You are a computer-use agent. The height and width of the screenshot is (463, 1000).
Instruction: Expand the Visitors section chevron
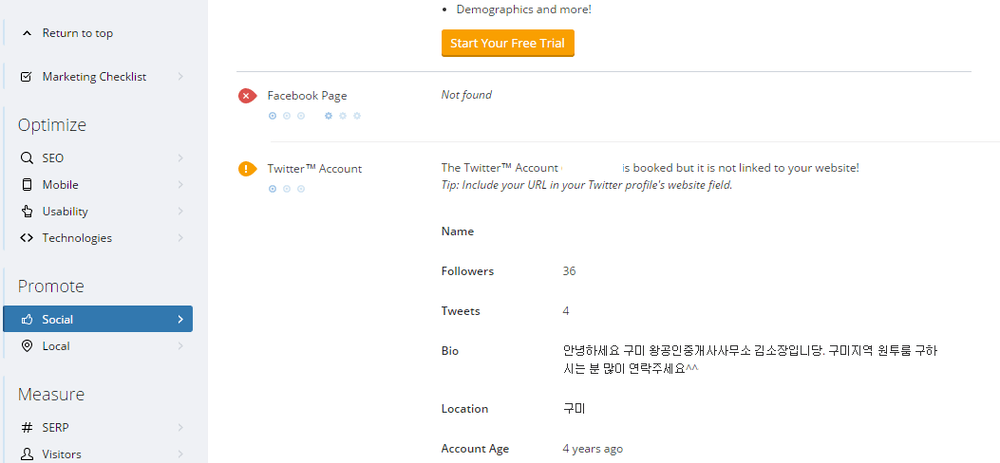coord(180,454)
